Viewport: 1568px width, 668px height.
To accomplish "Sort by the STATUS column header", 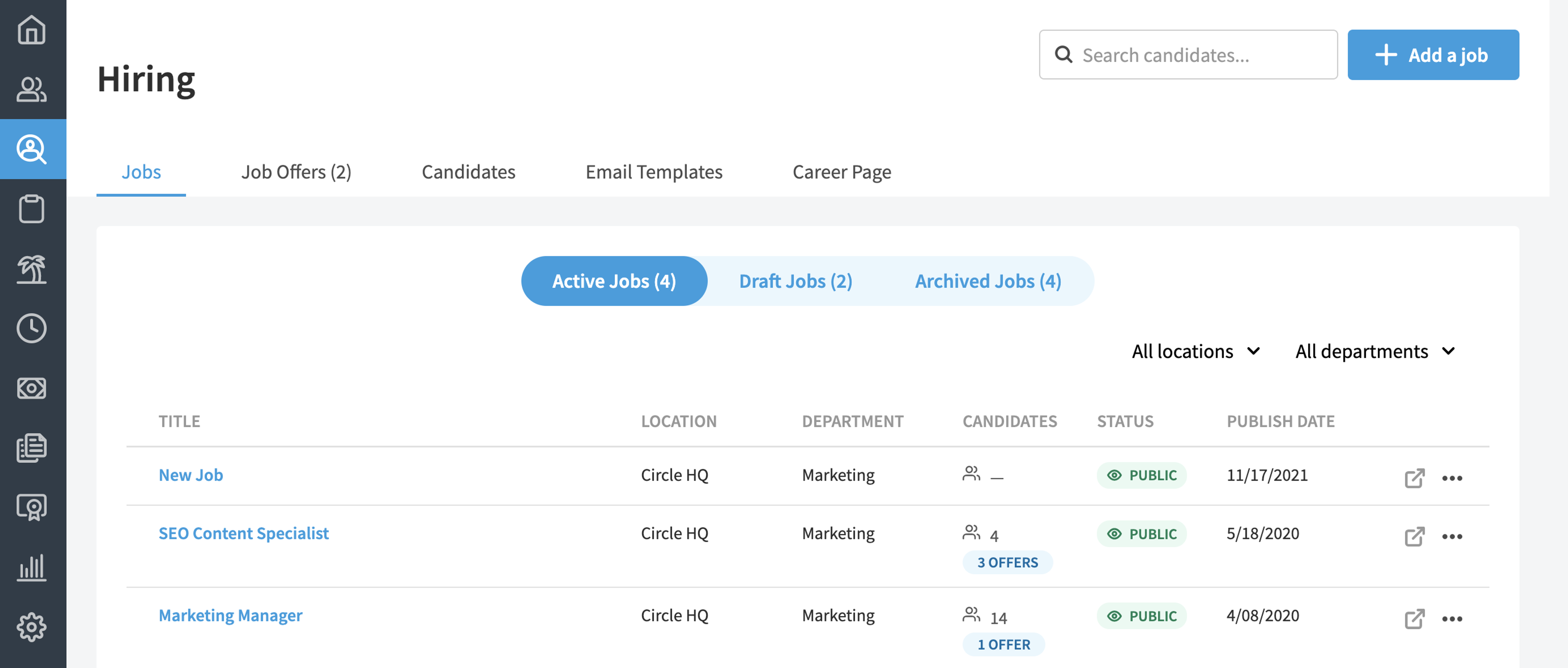I will (1125, 421).
